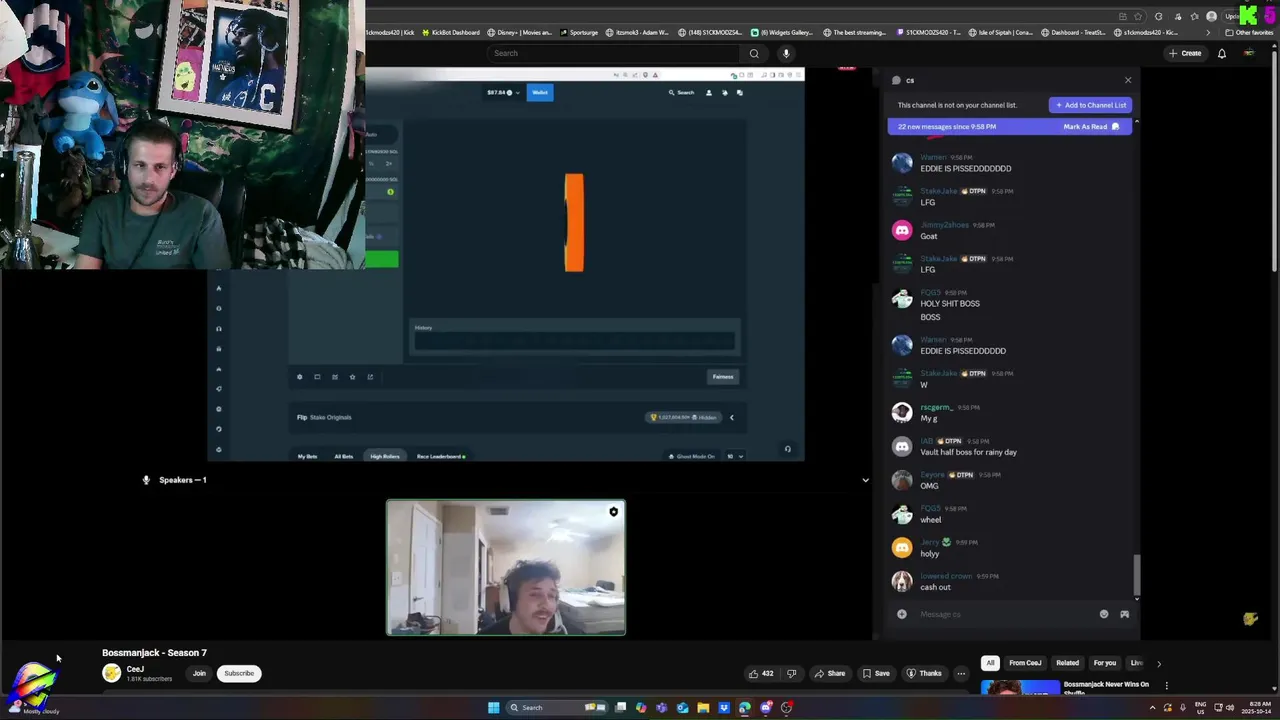Screen dimensions: 1280x720
Task: Open options for recommended Bossmanjack video
Action: click(x=1166, y=686)
